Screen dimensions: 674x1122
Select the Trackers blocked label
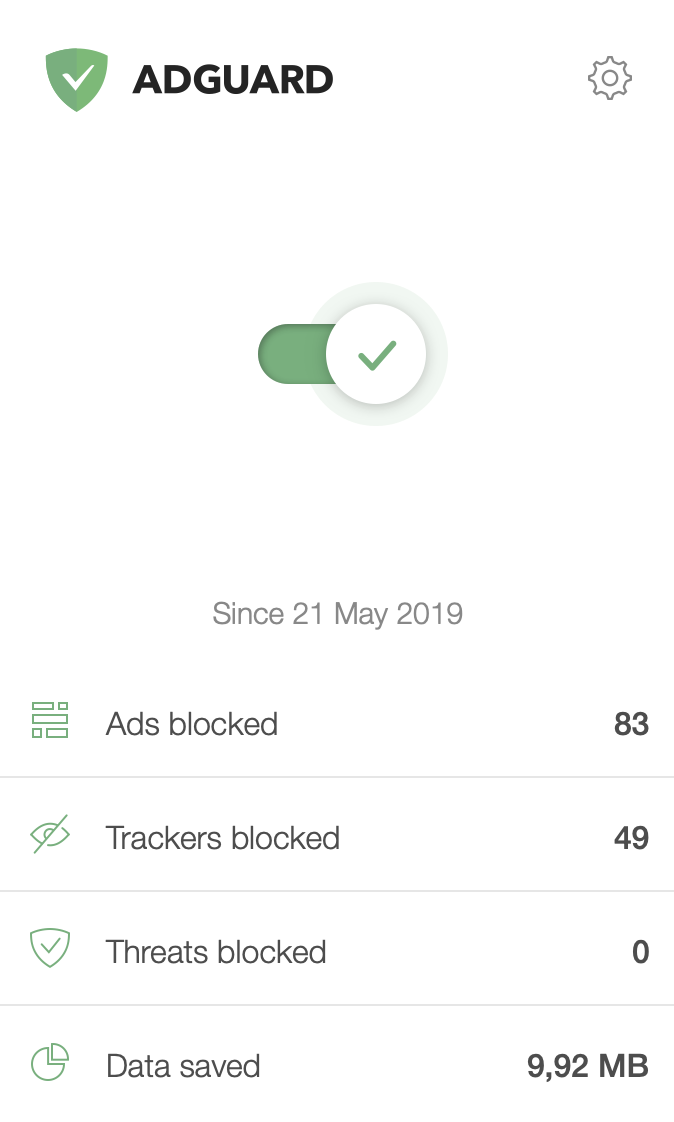(x=222, y=837)
